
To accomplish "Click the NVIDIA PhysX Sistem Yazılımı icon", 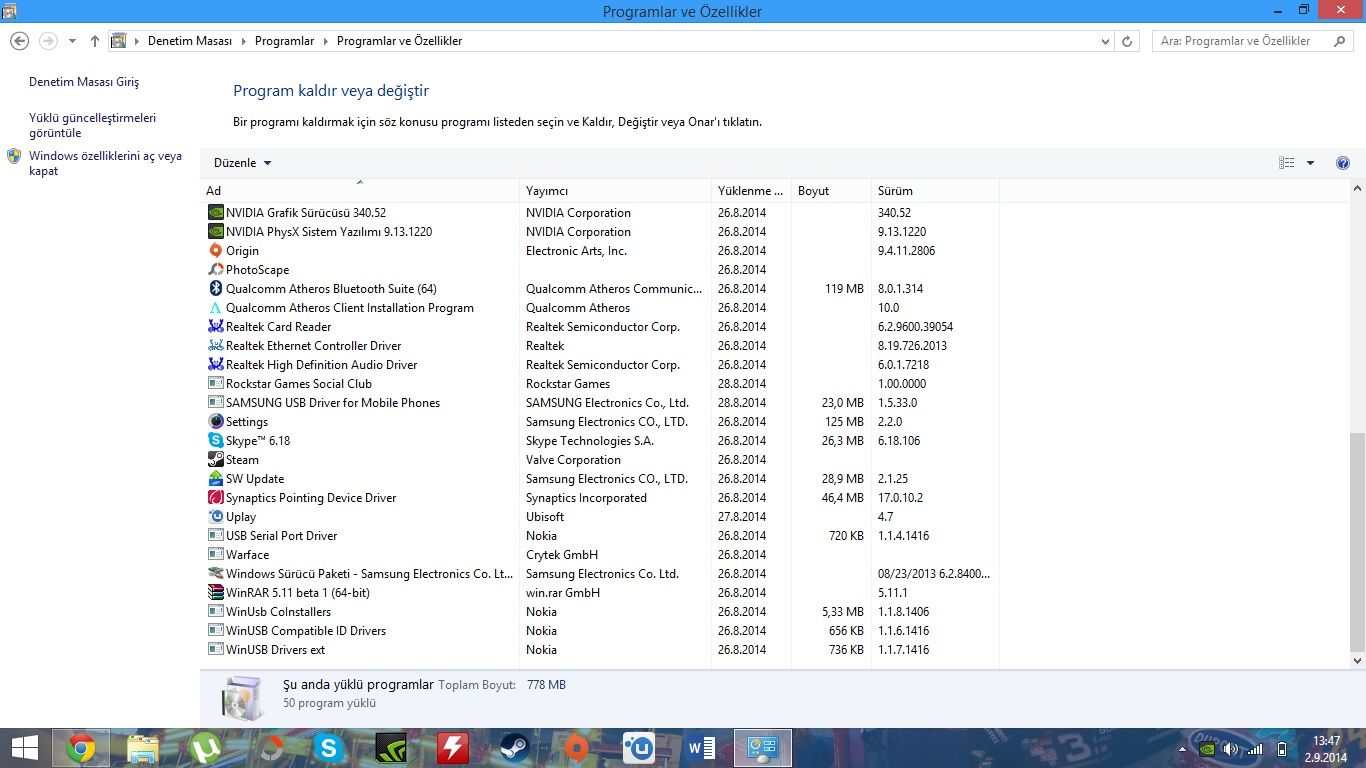I will (x=215, y=231).
